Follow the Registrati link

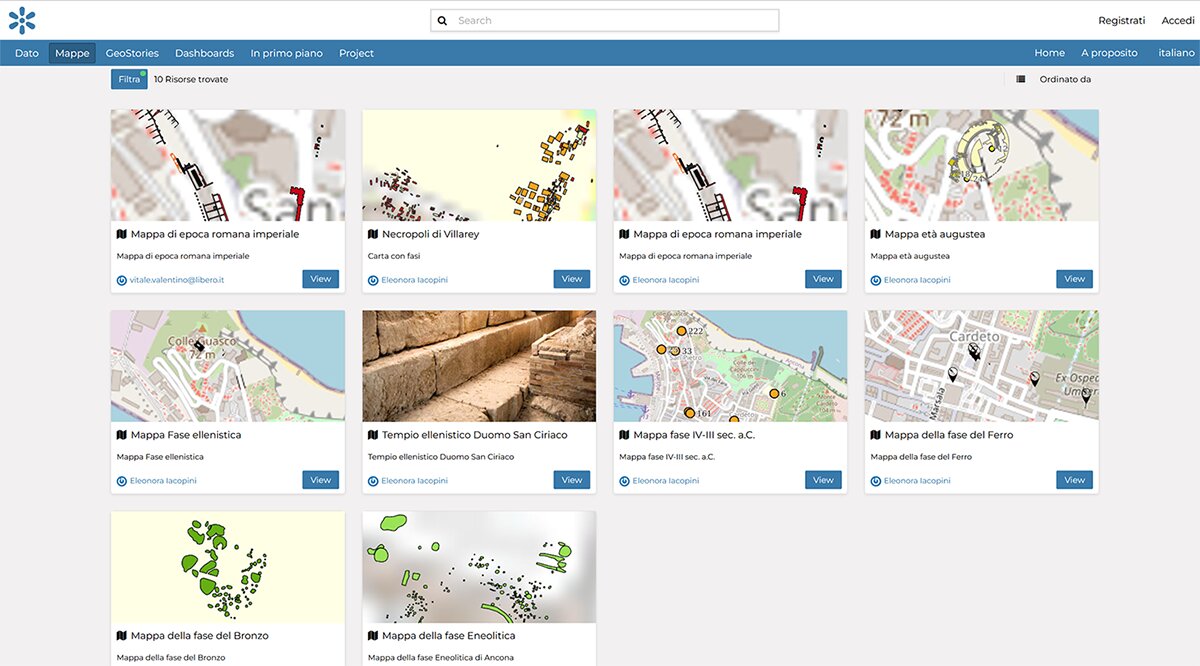[x=1121, y=20]
